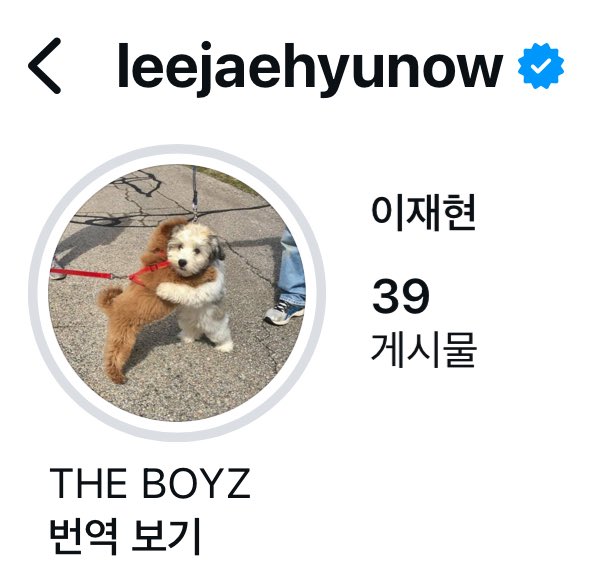Tap the leejaehyunow username title
Image resolution: width=598 pixels, height=569 pixels.
tap(310, 69)
